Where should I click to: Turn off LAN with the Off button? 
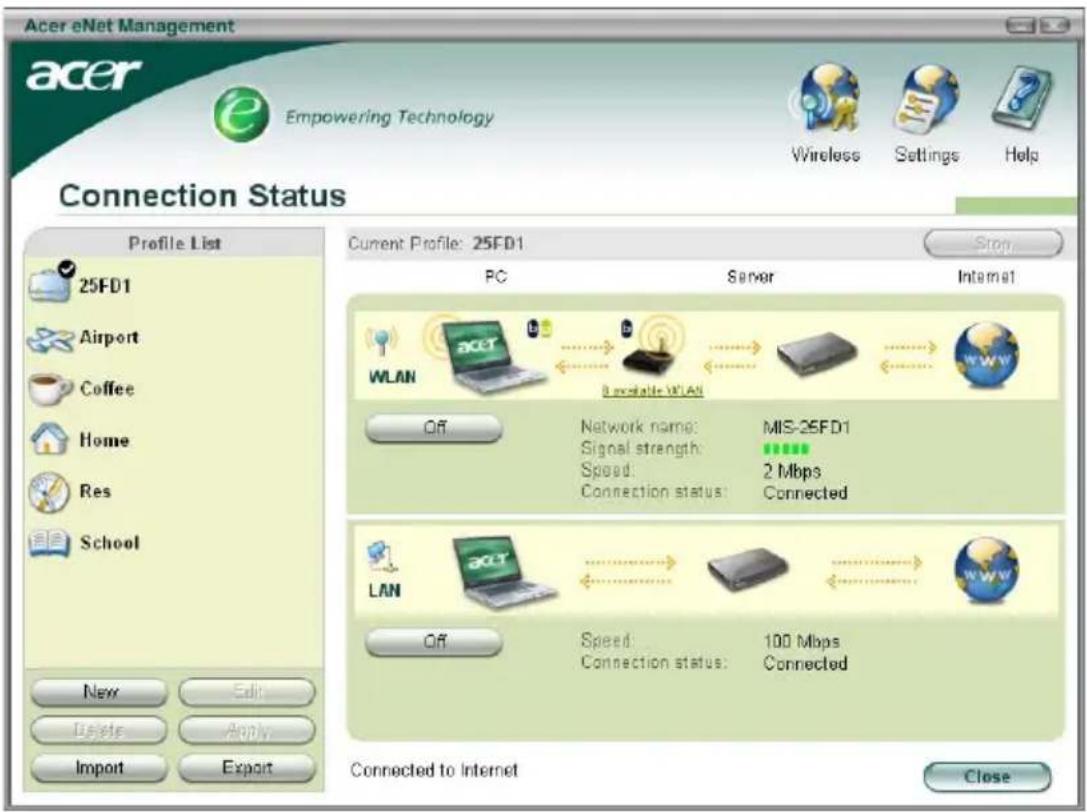click(433, 641)
